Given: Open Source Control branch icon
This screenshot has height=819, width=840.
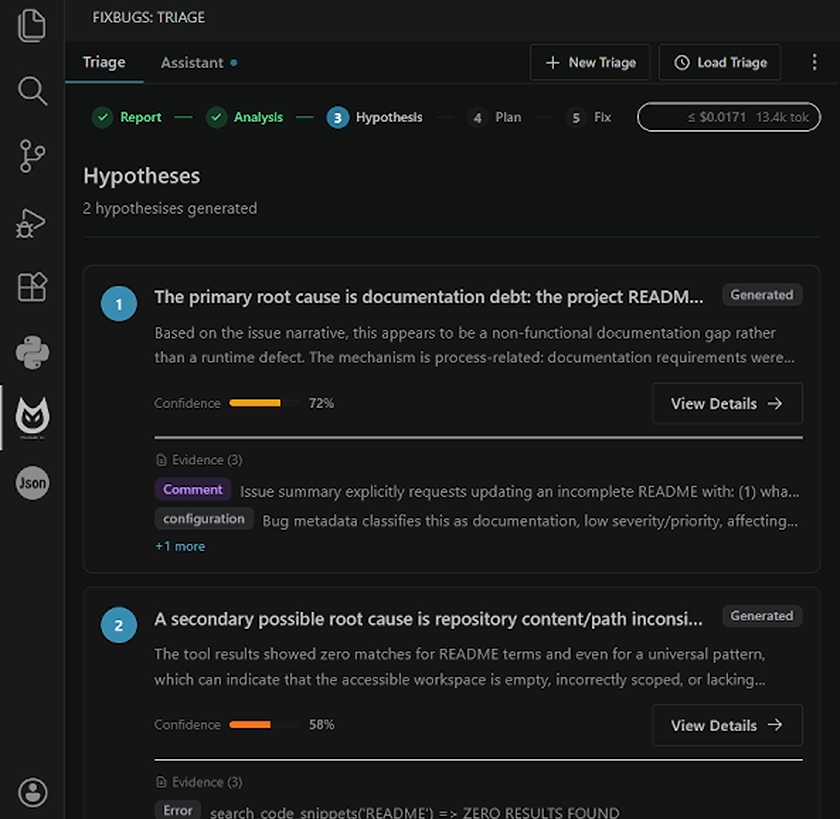Looking at the screenshot, I should tap(32, 156).
